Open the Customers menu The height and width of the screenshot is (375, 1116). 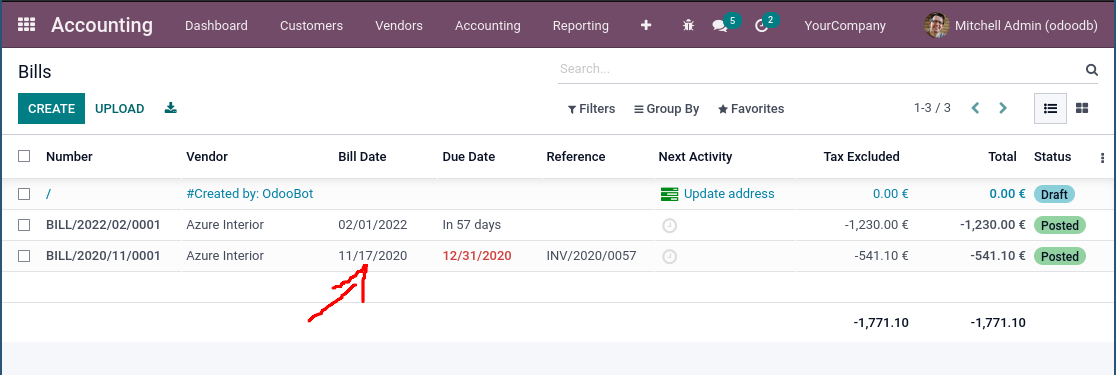click(x=311, y=26)
